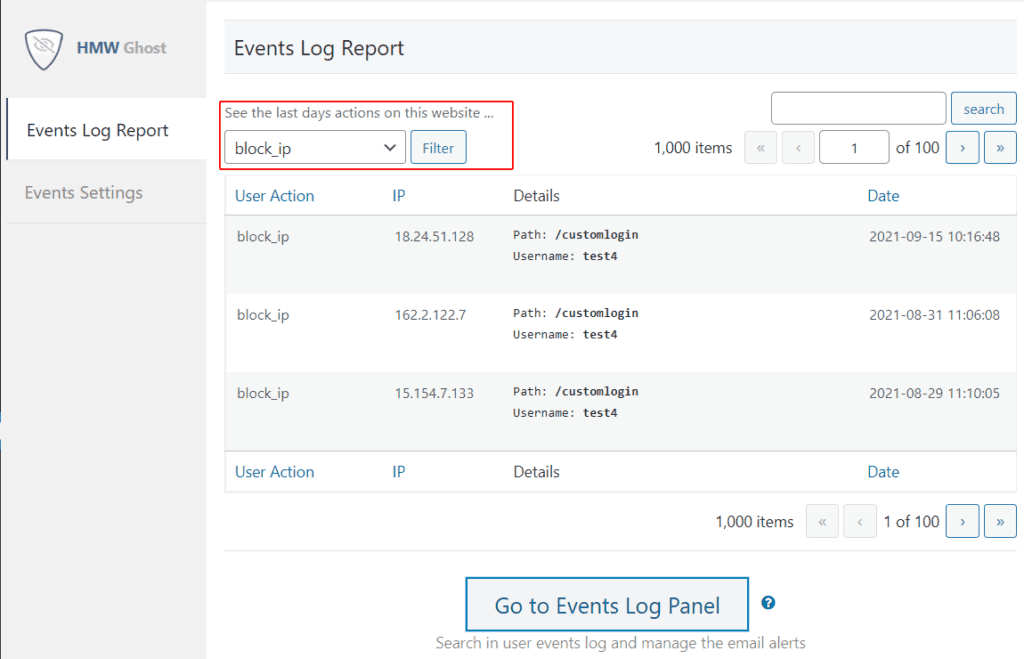The image size is (1024, 659).
Task: Click previous page arrow in top pagination
Action: click(798, 147)
